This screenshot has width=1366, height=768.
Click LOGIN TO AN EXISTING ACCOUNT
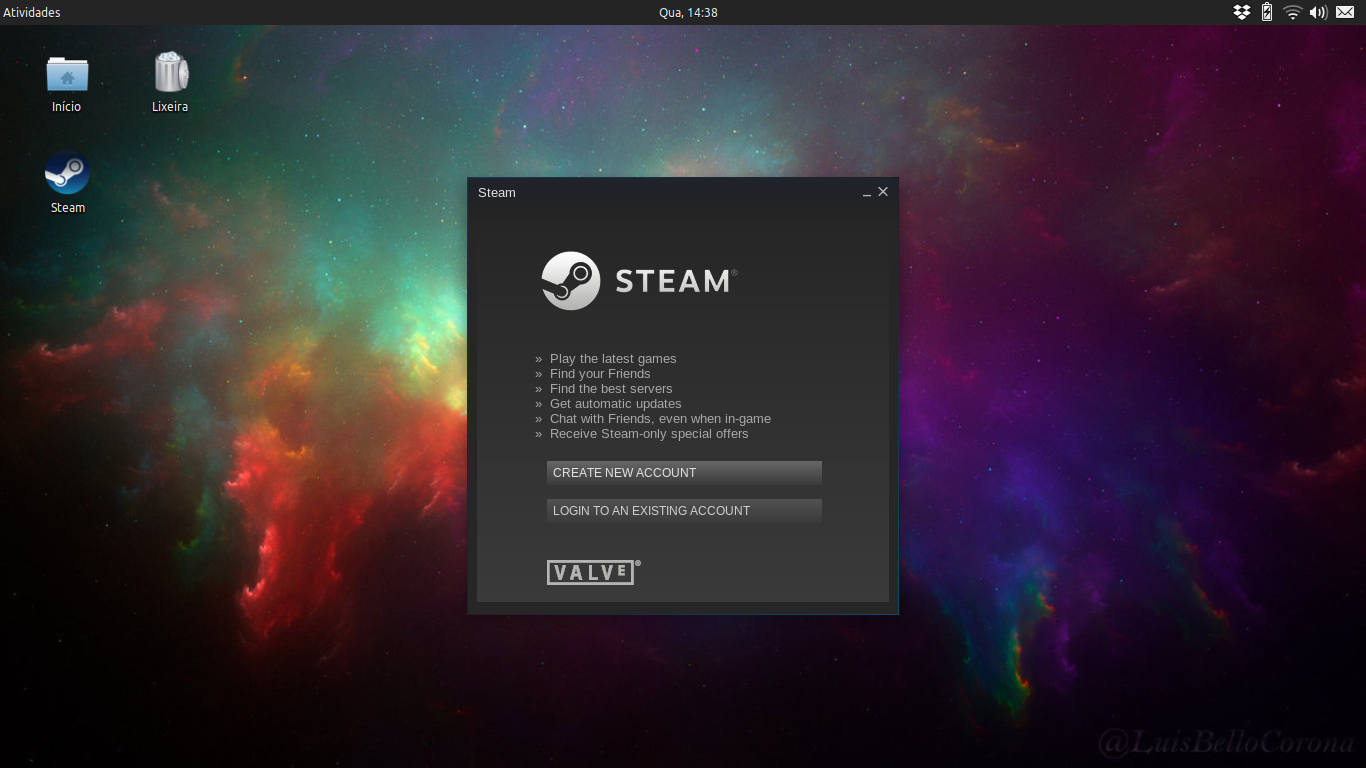click(x=684, y=511)
